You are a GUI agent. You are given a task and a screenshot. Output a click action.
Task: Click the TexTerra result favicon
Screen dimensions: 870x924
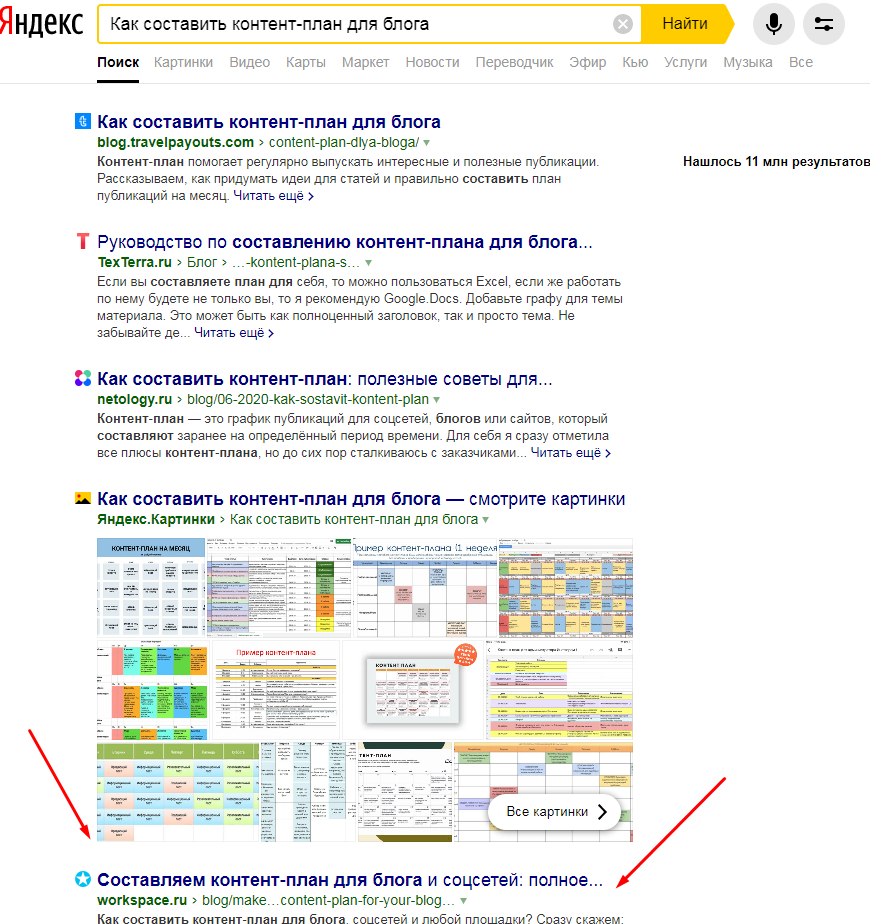point(83,241)
